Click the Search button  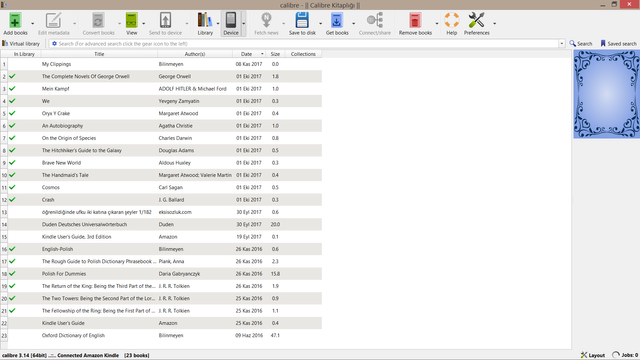coord(581,44)
